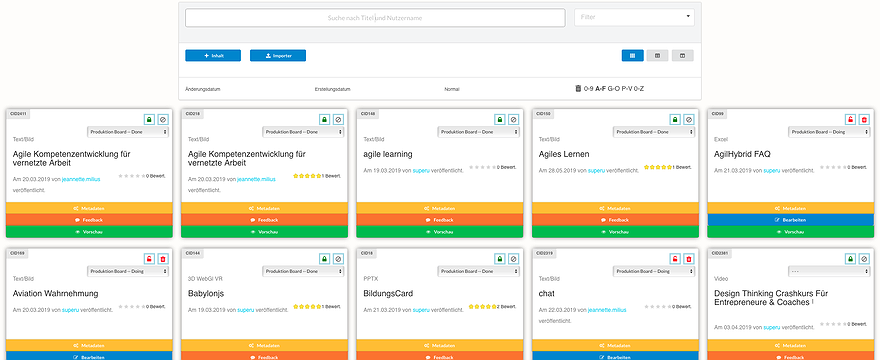Open Vorschau for agile learning card

[440, 232]
